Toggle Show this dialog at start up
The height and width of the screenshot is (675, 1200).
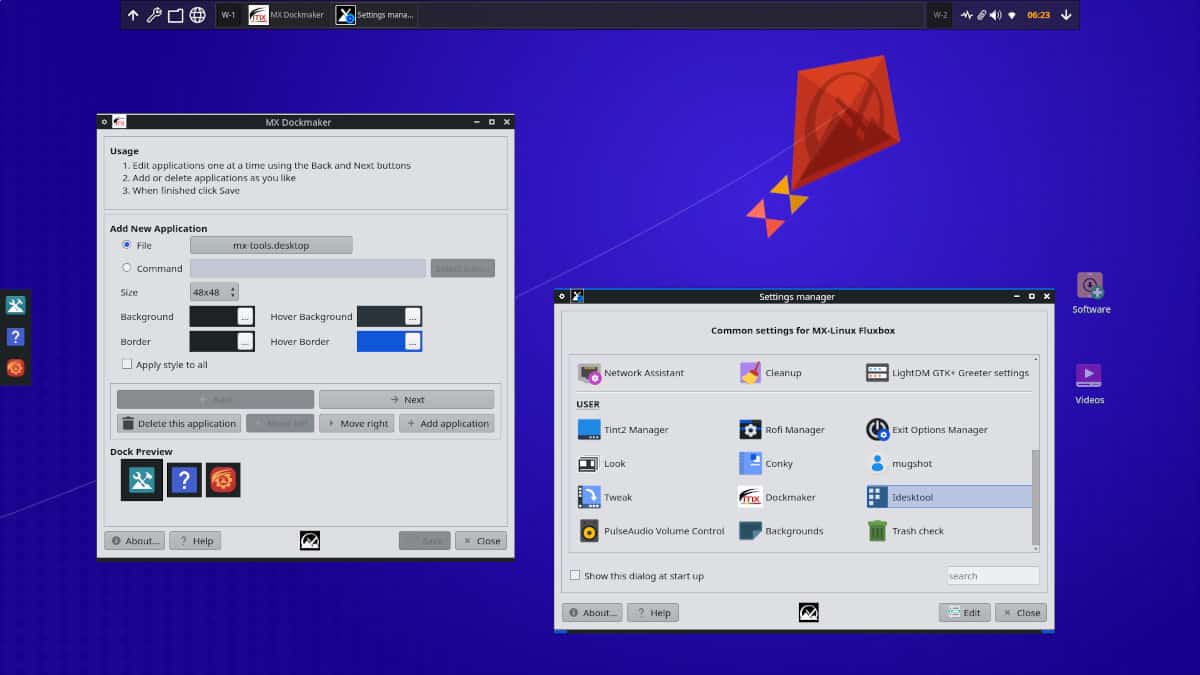click(575, 576)
